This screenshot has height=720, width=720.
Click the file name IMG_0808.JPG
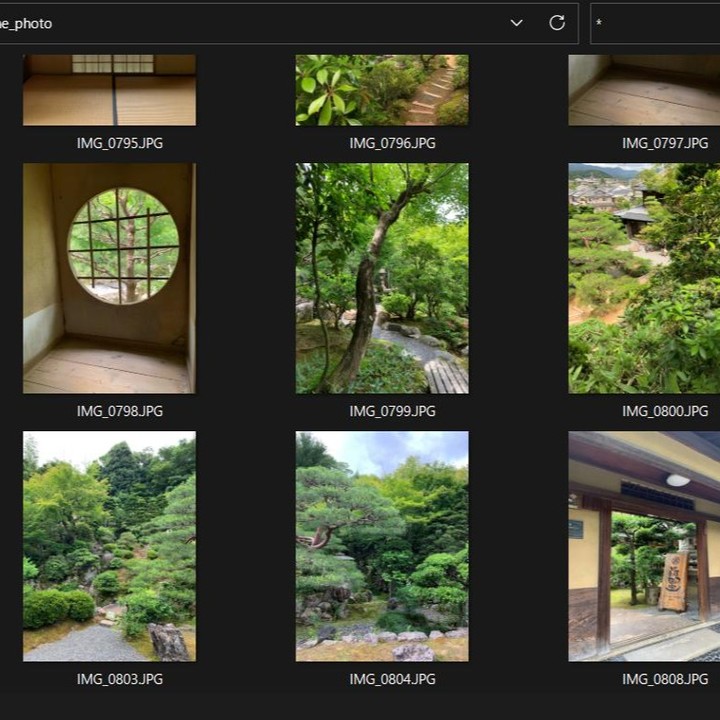pyautogui.click(x=665, y=679)
